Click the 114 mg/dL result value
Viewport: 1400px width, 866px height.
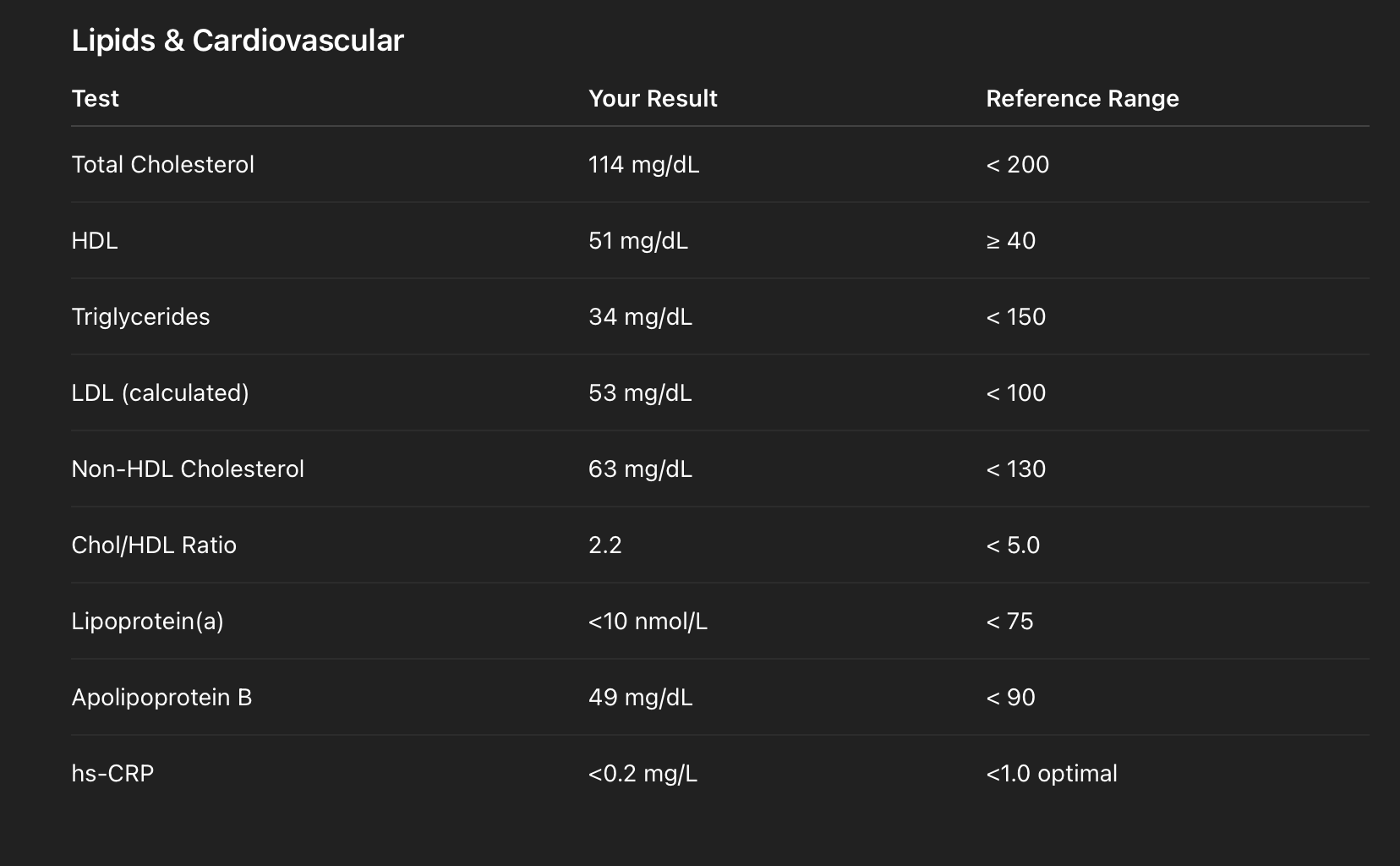[x=643, y=165]
